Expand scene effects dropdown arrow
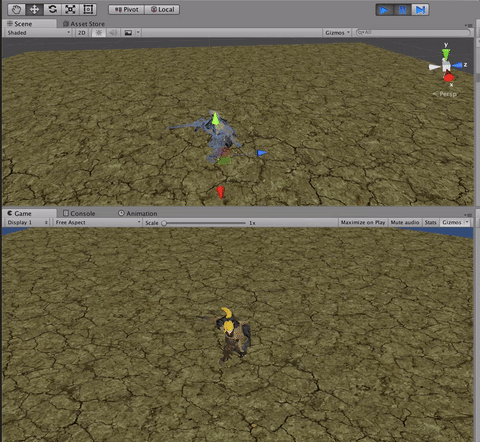 138,33
